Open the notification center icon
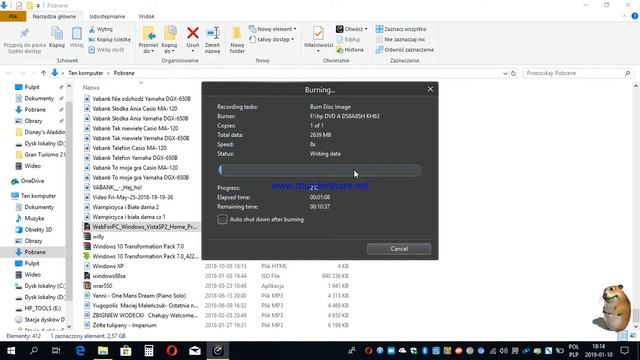 tap(624, 351)
